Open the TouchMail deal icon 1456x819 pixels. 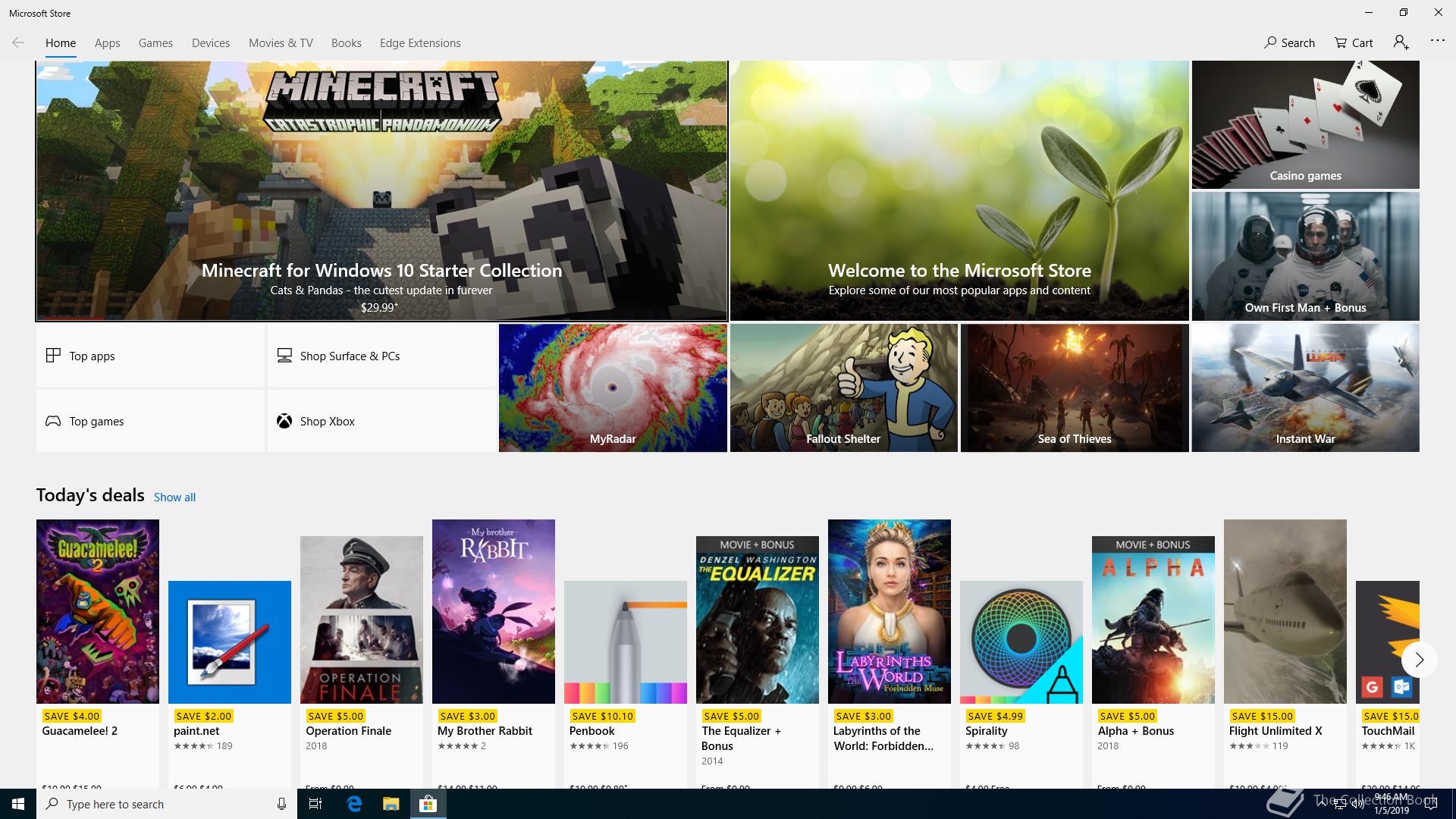(1388, 642)
